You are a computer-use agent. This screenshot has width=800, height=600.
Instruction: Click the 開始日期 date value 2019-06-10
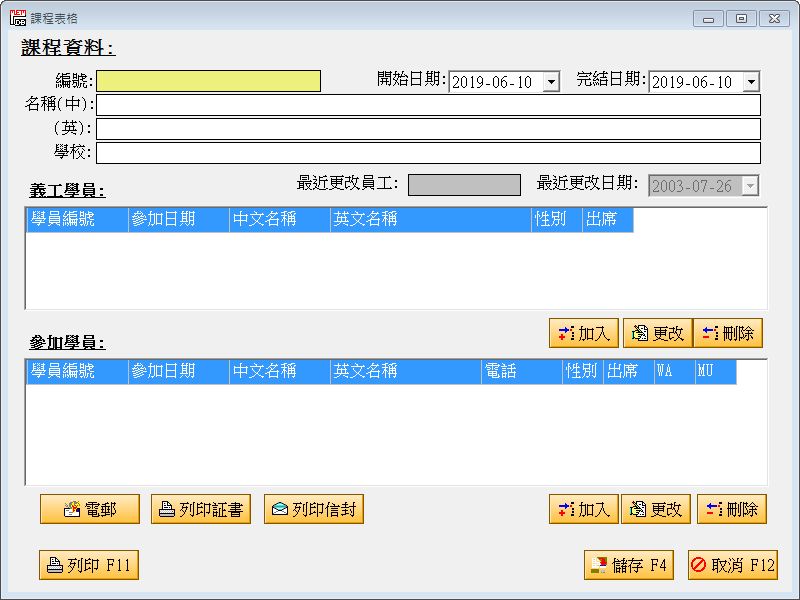(492, 82)
